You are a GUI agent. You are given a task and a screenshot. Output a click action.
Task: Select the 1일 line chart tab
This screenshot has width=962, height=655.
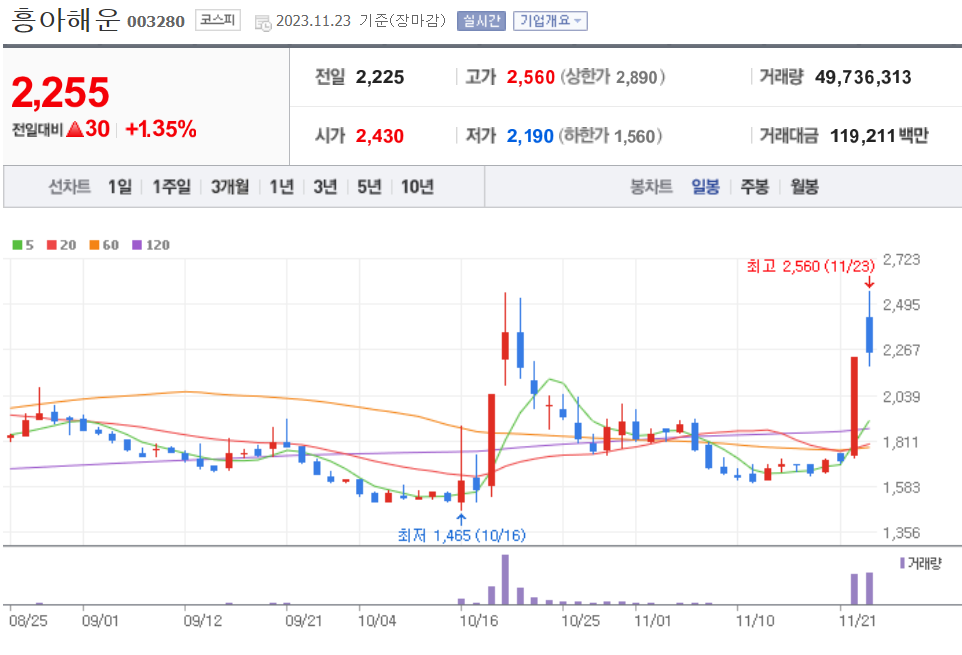[120, 186]
